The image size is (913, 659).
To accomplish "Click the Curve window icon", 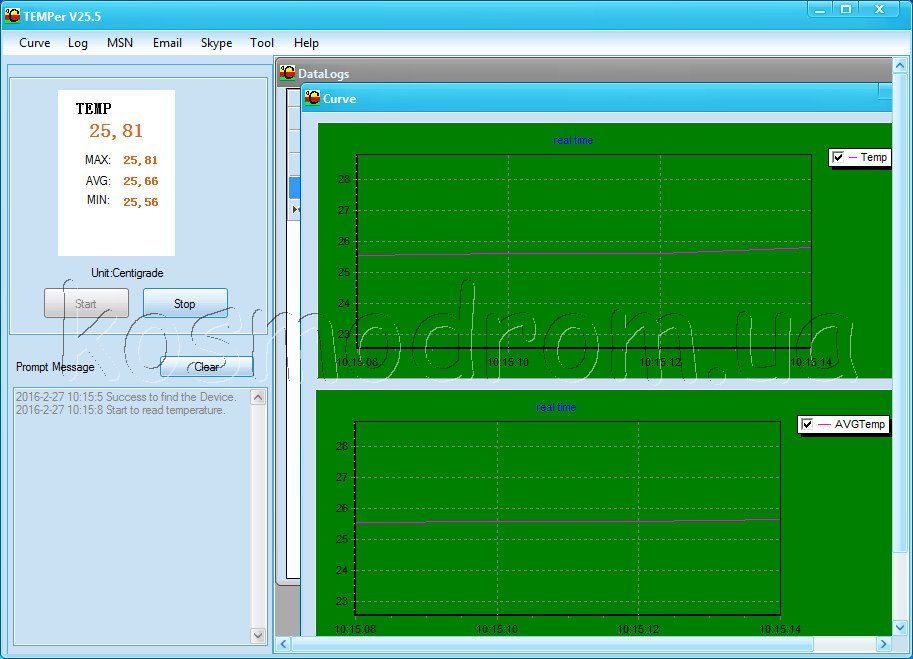I will [313, 98].
